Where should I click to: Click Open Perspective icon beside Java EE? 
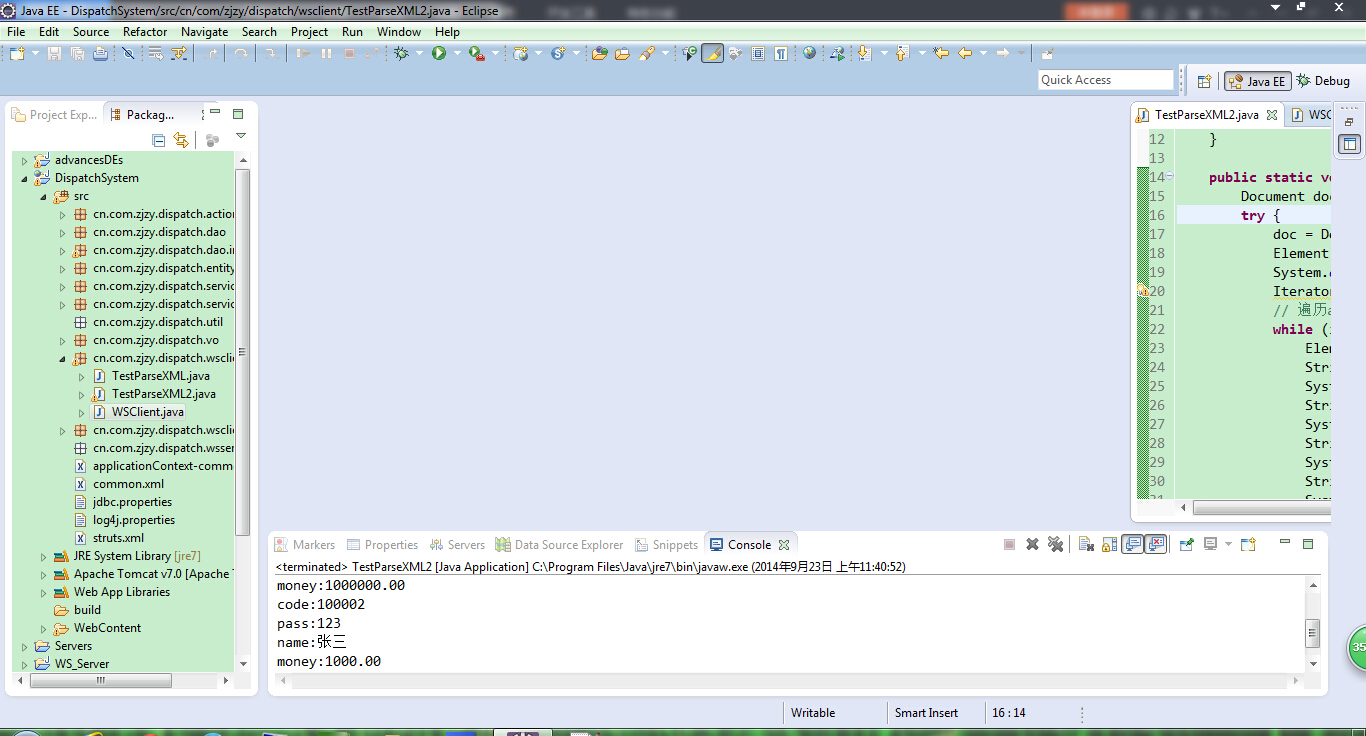1205,81
